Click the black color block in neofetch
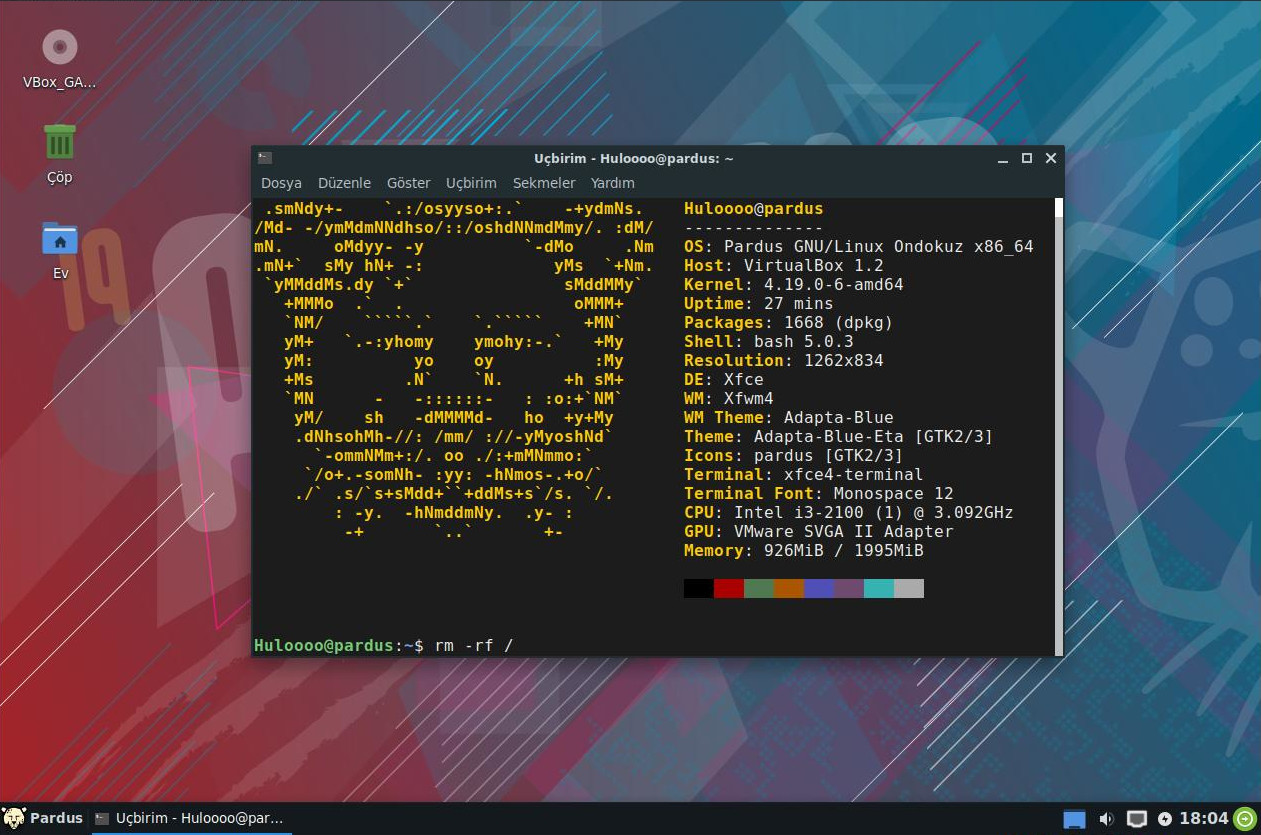Image resolution: width=1261 pixels, height=835 pixels. pos(699,588)
